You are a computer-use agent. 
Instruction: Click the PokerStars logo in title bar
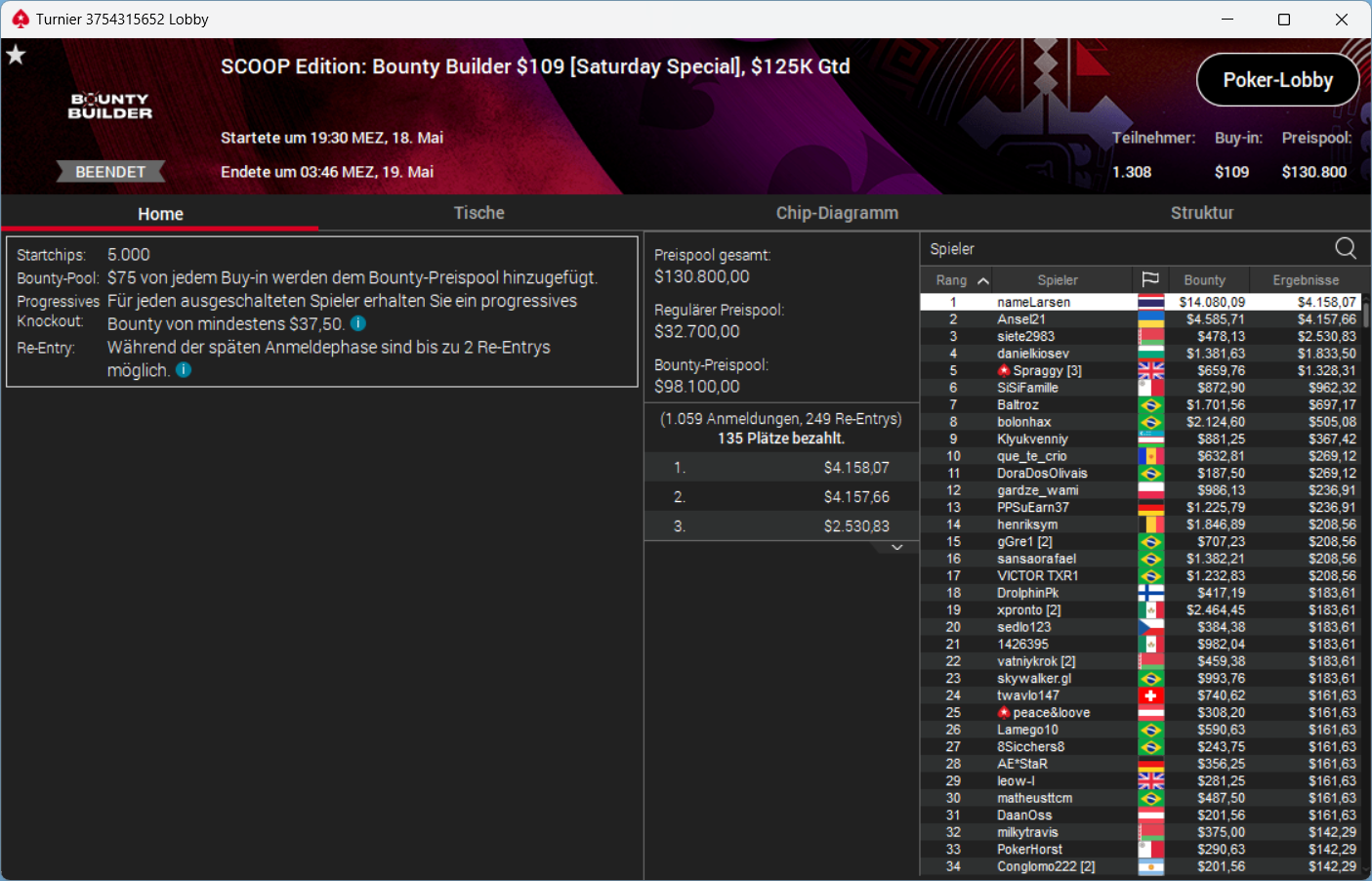(x=20, y=19)
